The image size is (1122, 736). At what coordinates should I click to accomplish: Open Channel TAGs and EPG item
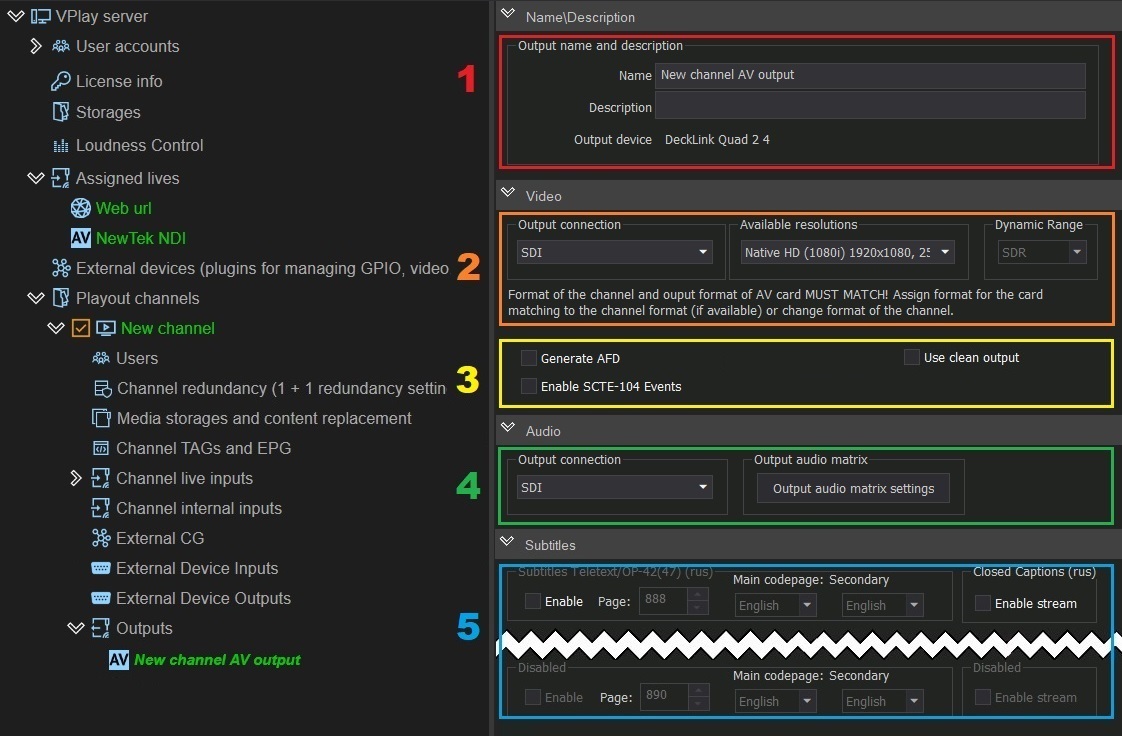tap(203, 448)
